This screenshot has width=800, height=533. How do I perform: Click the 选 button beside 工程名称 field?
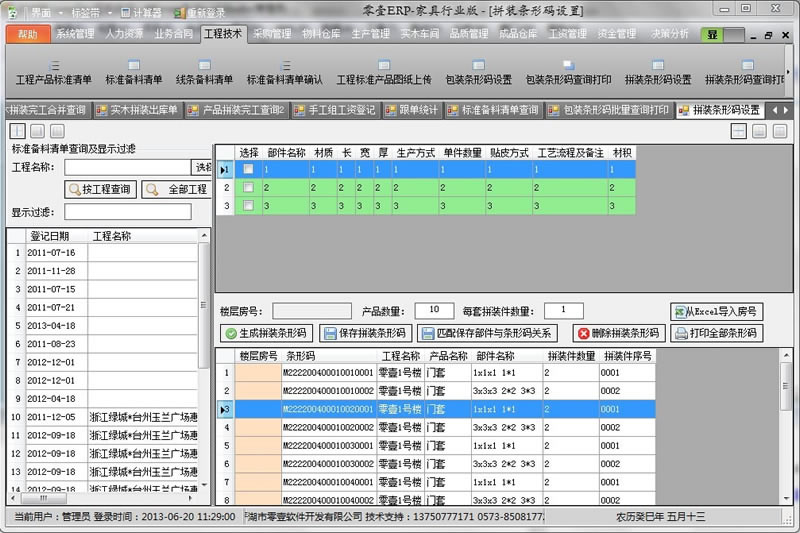click(202, 167)
